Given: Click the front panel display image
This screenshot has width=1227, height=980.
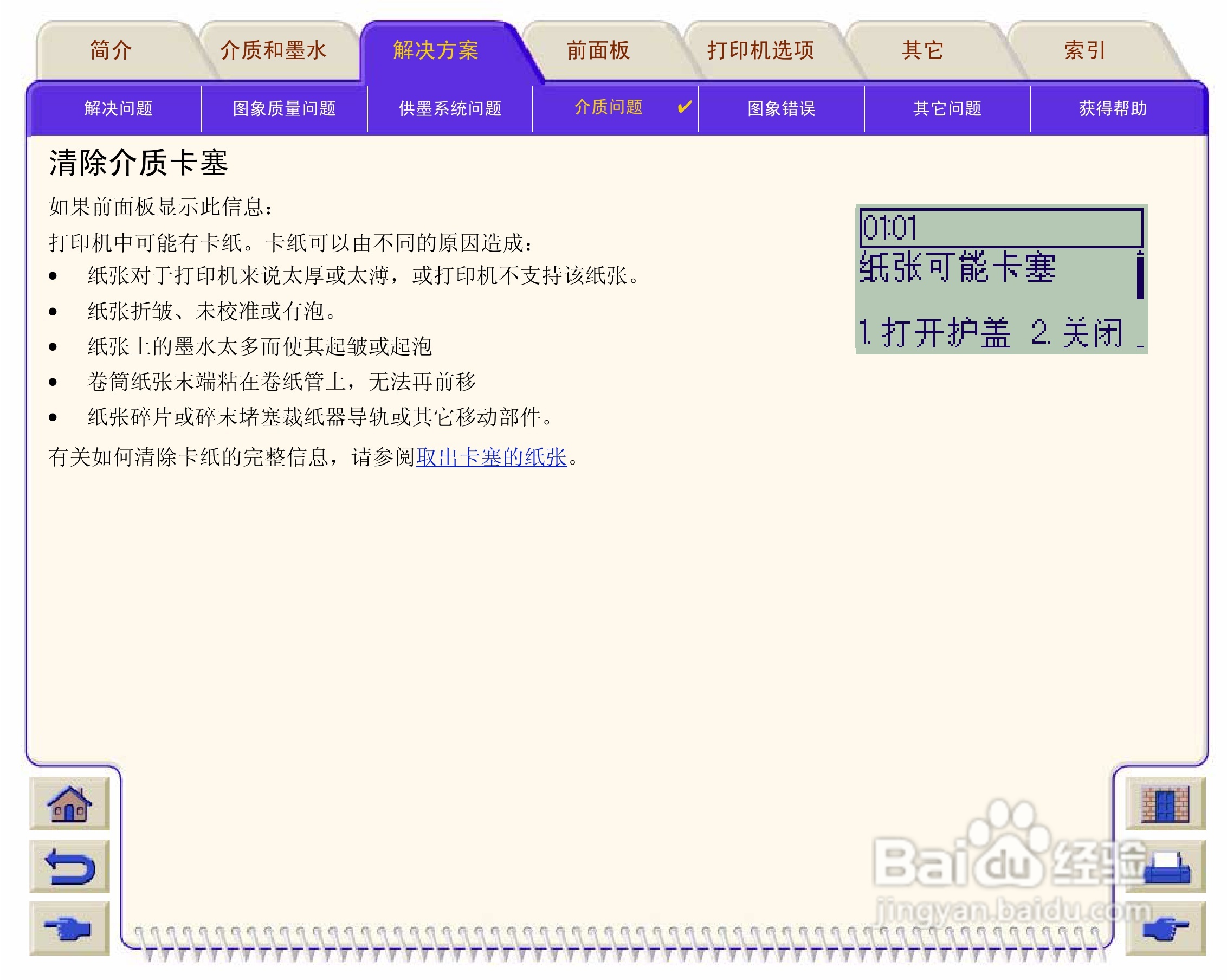Looking at the screenshot, I should (x=1001, y=279).
